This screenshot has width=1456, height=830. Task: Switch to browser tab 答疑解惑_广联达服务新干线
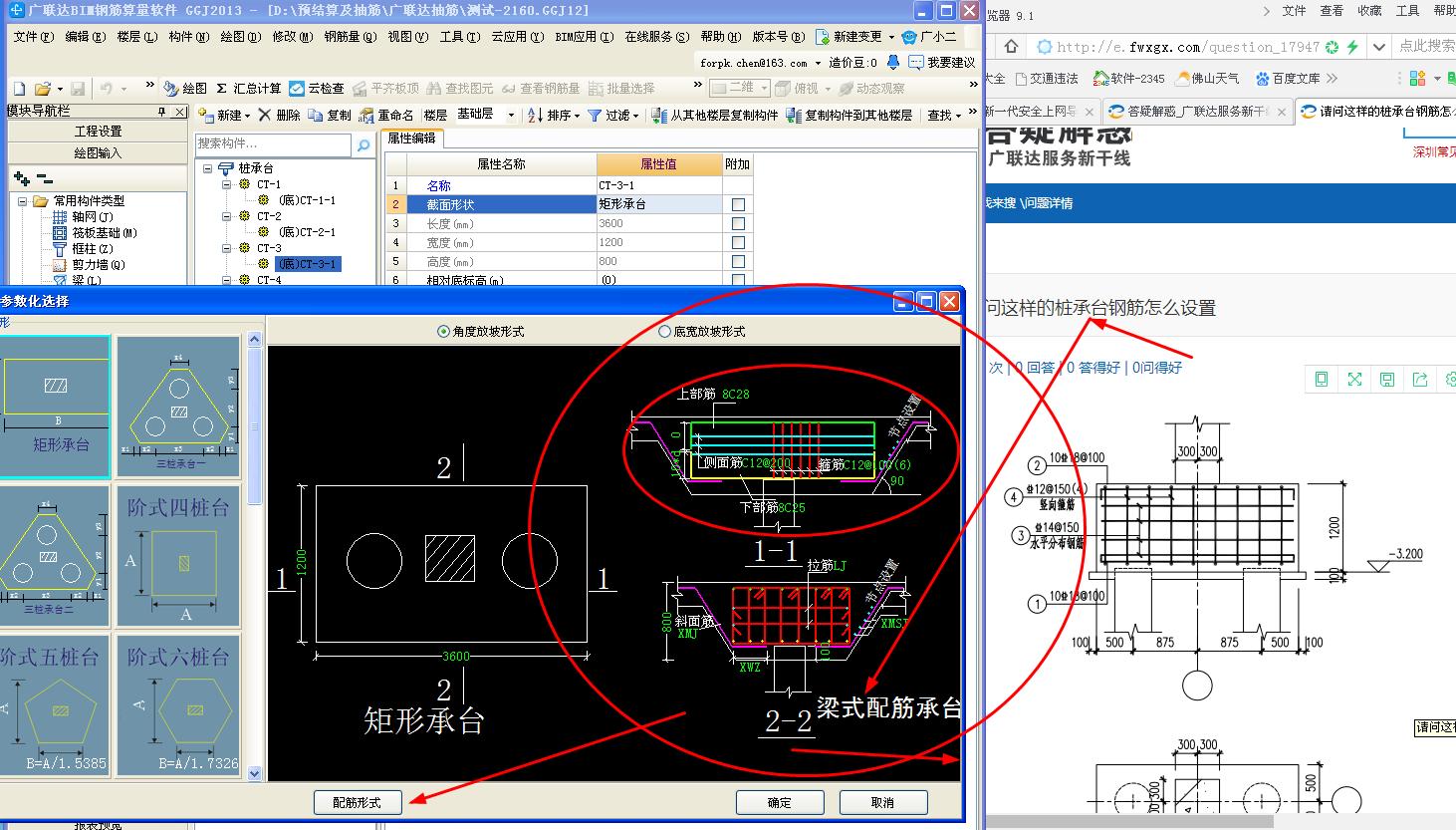pos(1197,112)
